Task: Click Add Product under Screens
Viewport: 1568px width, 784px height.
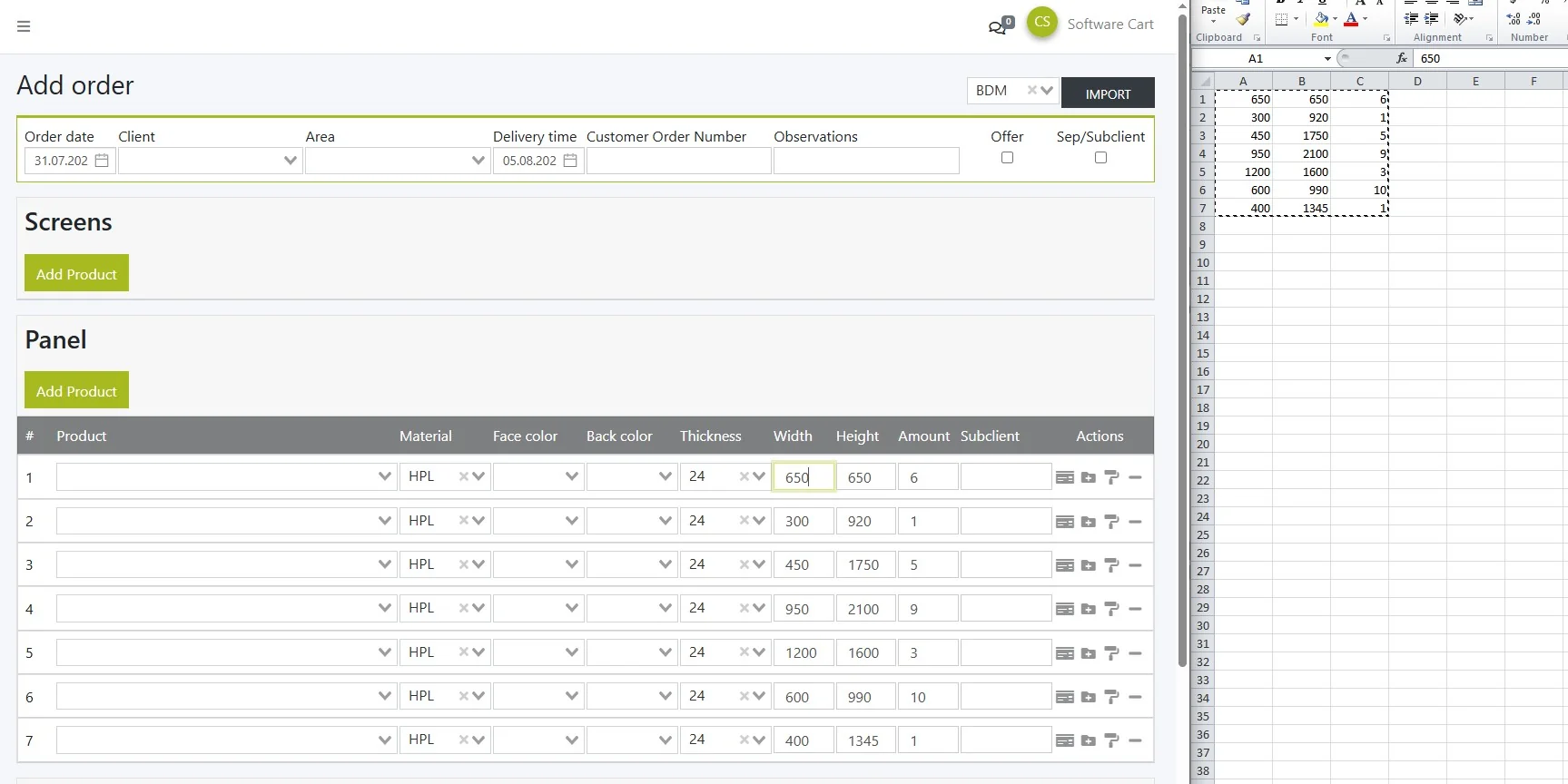Action: (x=76, y=273)
